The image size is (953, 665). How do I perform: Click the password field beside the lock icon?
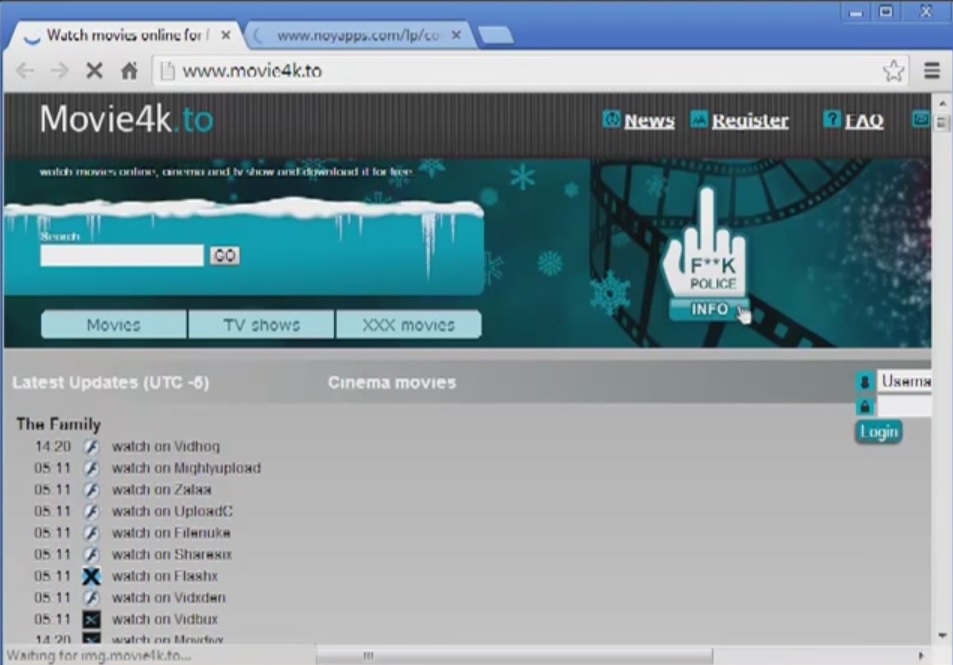[904, 406]
